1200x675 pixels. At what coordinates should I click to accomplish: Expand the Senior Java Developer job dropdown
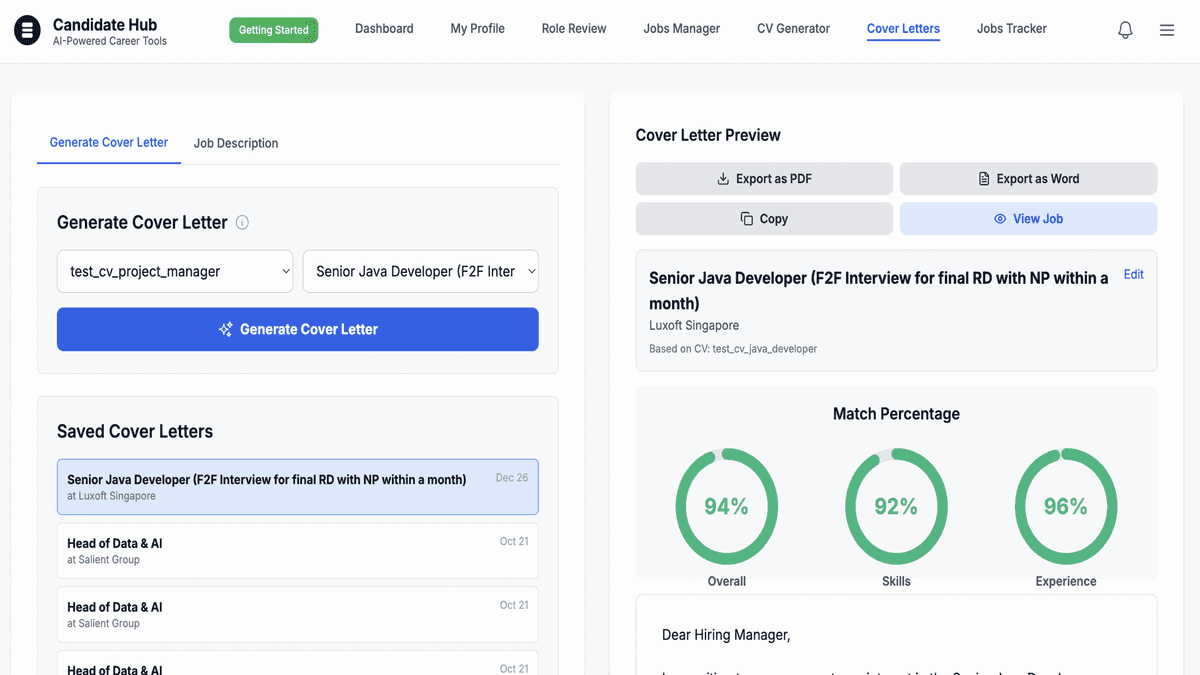[421, 271]
